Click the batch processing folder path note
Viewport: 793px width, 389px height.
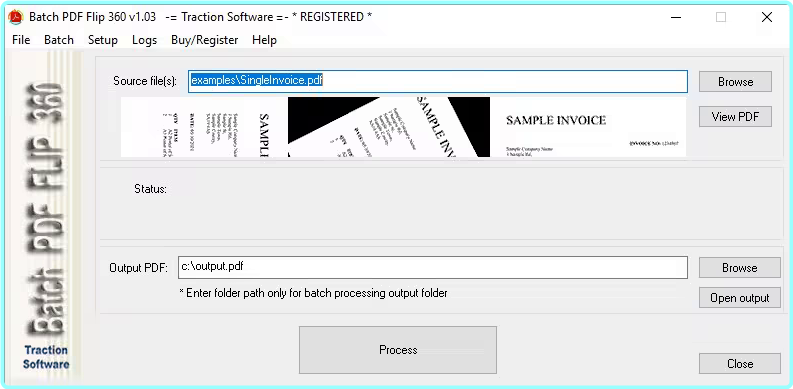314,293
